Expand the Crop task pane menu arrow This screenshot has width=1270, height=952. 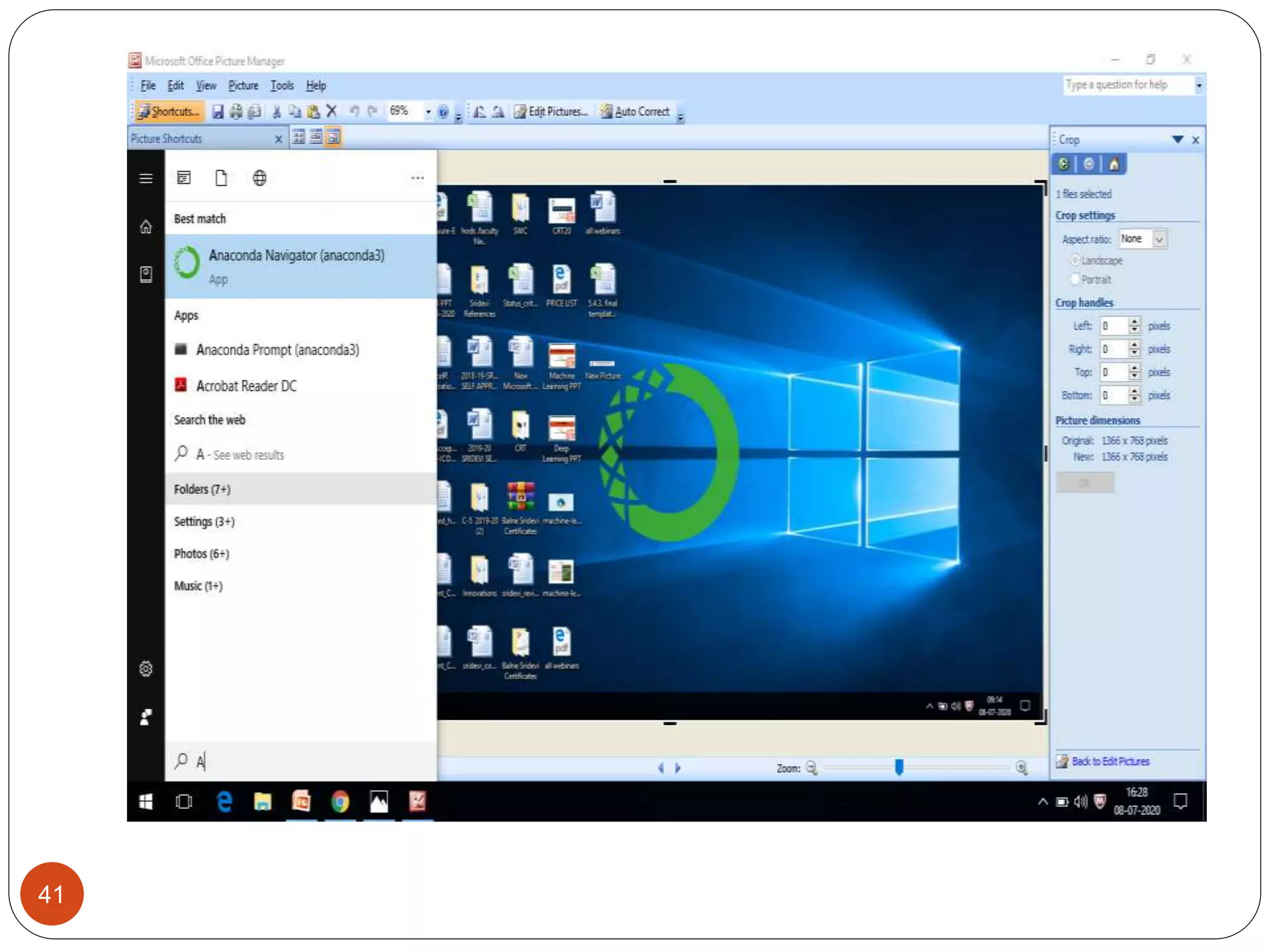click(x=1178, y=139)
